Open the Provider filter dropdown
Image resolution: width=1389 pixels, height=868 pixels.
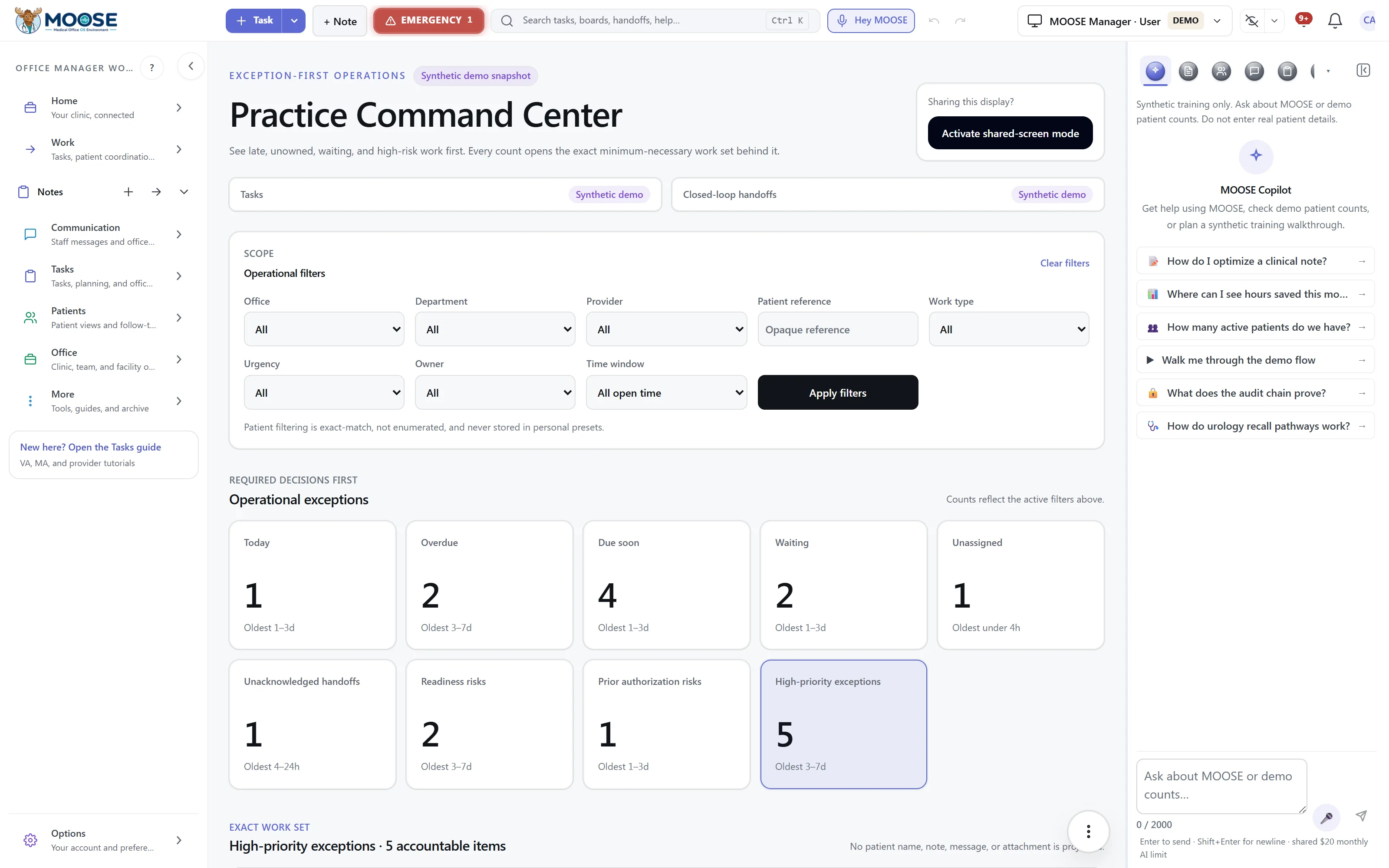tap(666, 329)
